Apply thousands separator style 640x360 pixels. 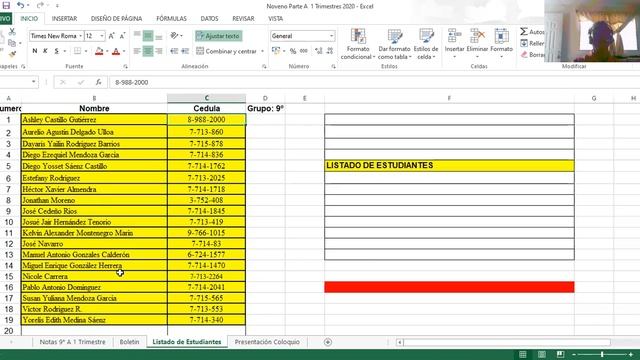[x=304, y=51]
